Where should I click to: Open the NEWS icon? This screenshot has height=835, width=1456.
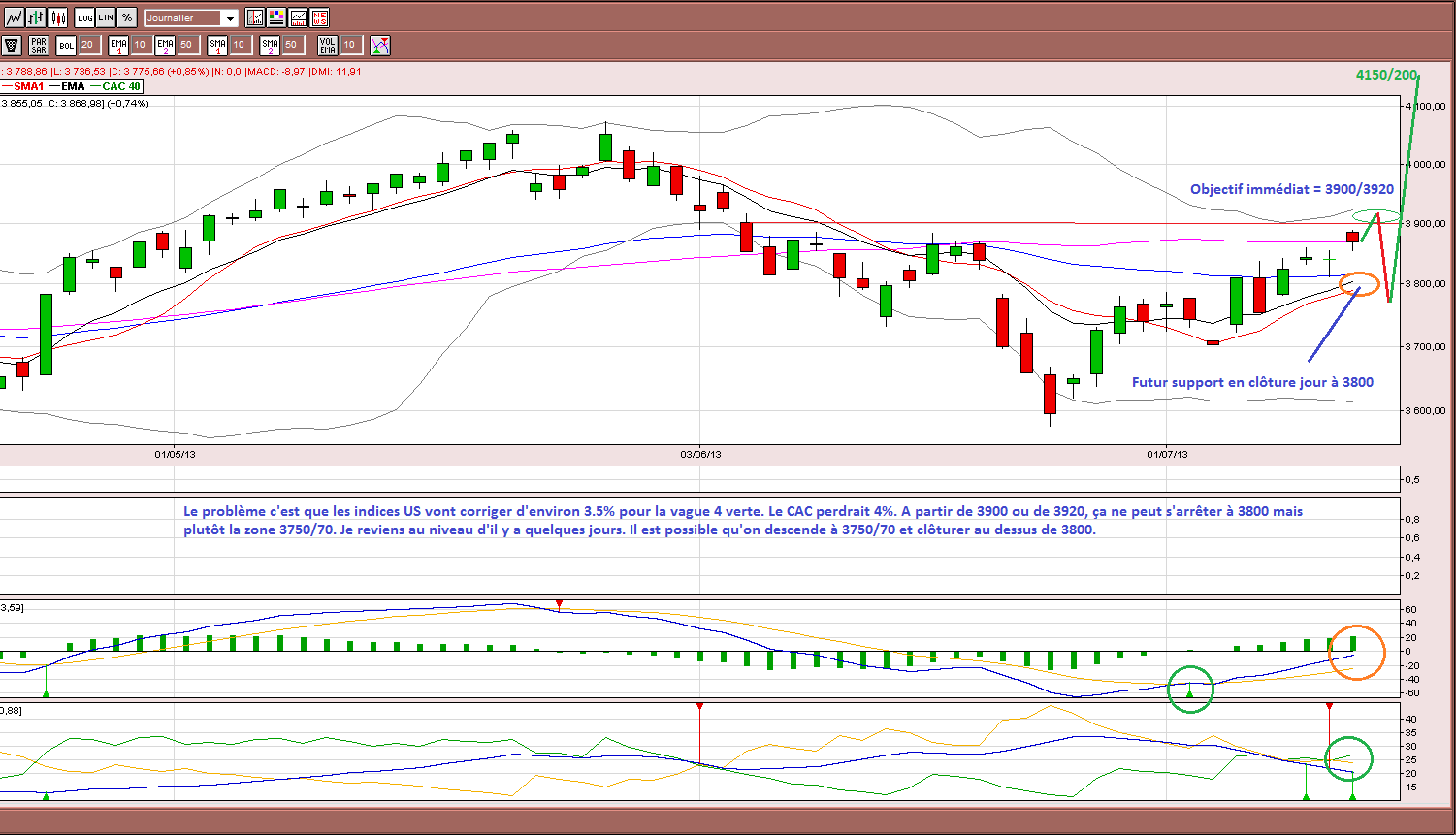tap(320, 17)
